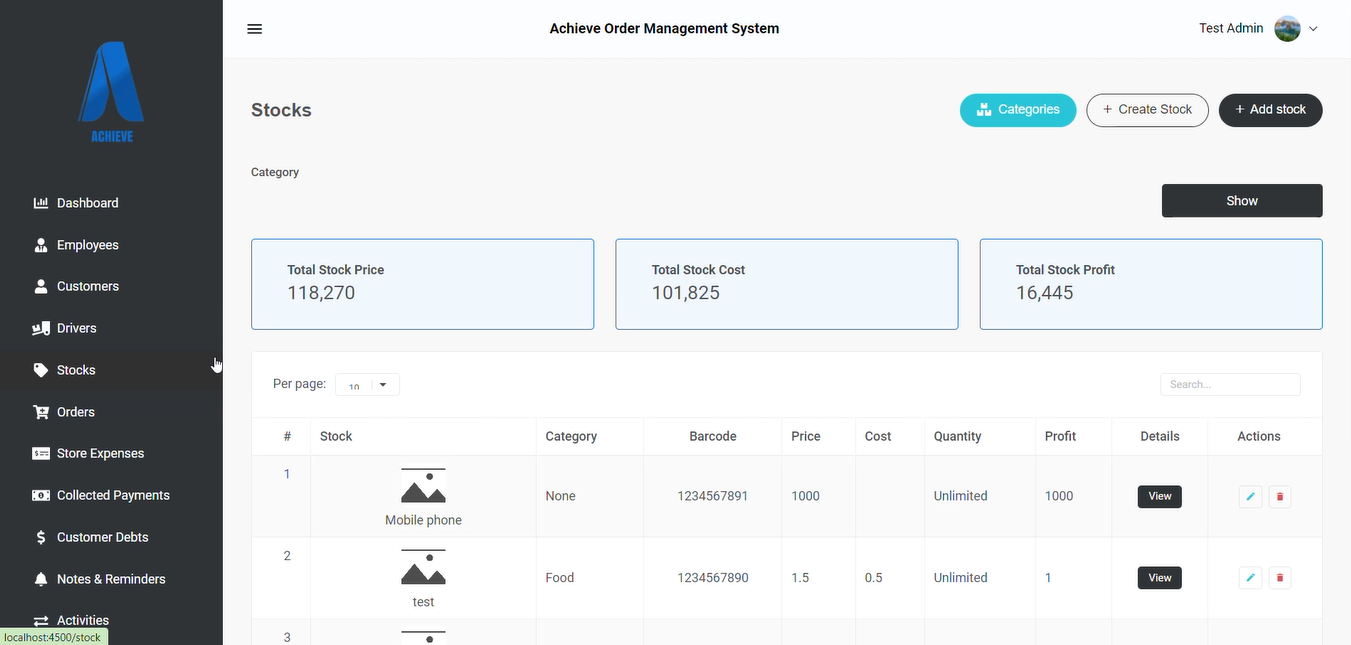View details of test stock
The width and height of the screenshot is (1351, 645).
pos(1159,578)
